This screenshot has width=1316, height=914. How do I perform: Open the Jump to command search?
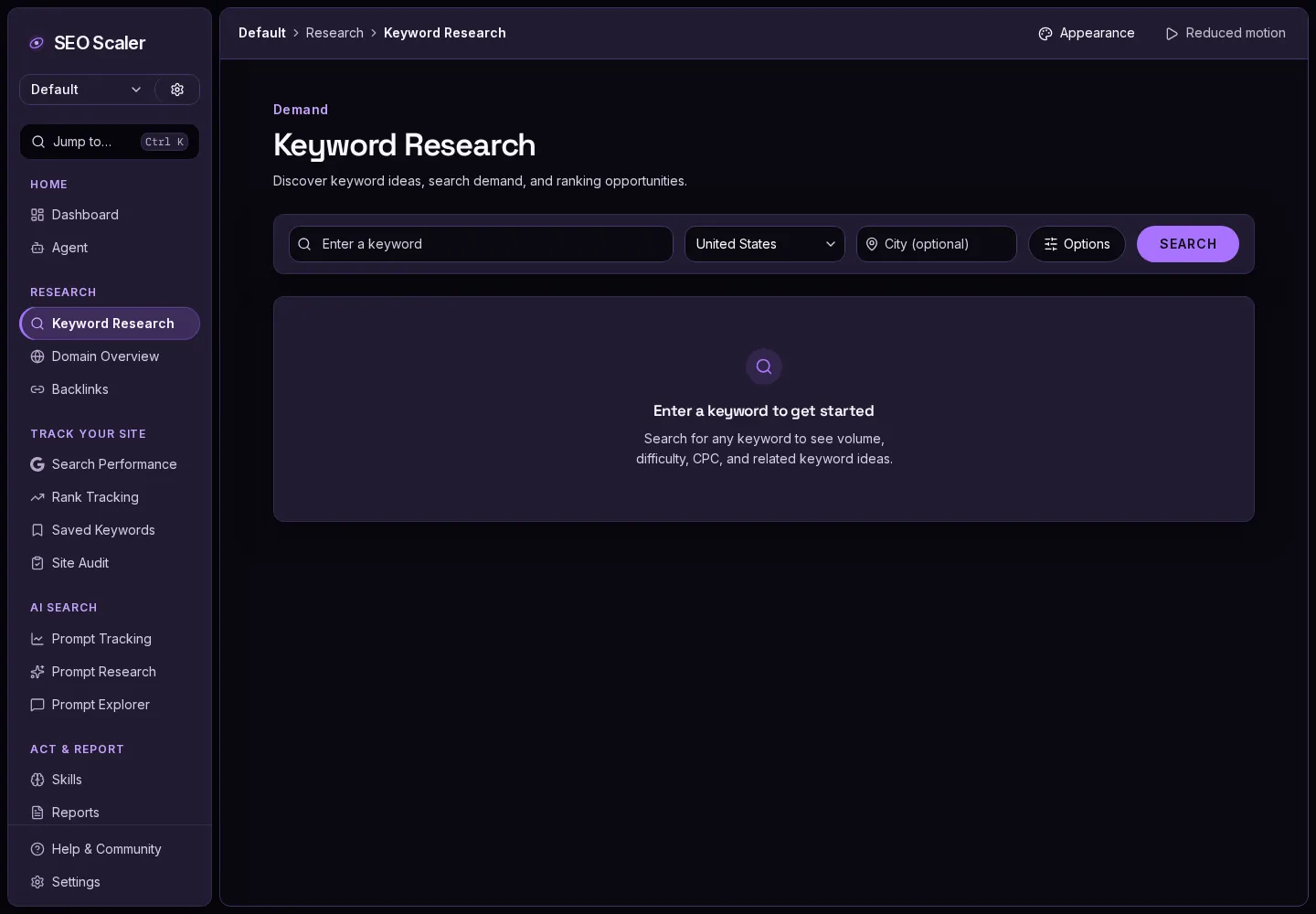110,142
